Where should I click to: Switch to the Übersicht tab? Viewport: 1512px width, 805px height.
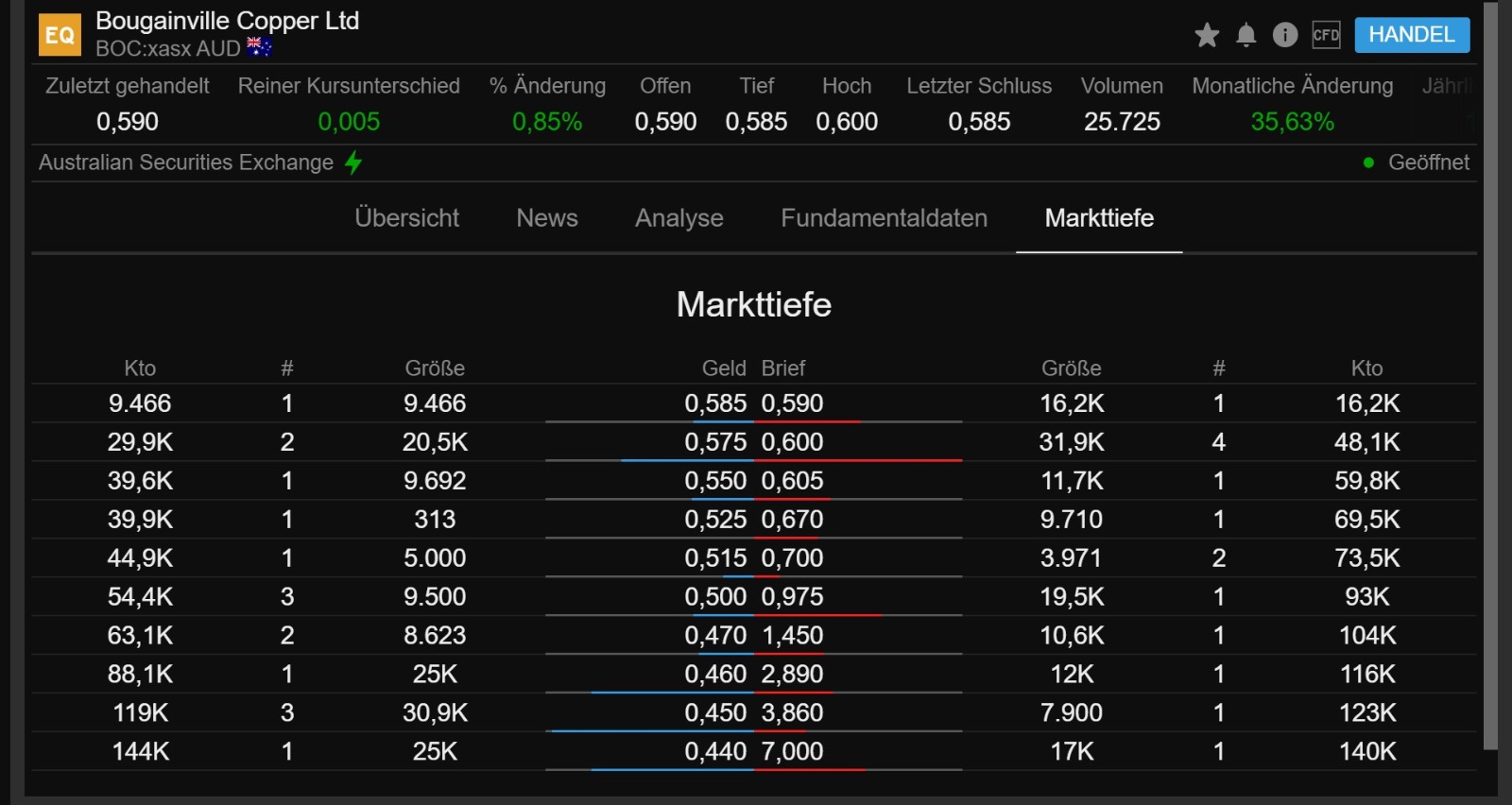pos(407,218)
